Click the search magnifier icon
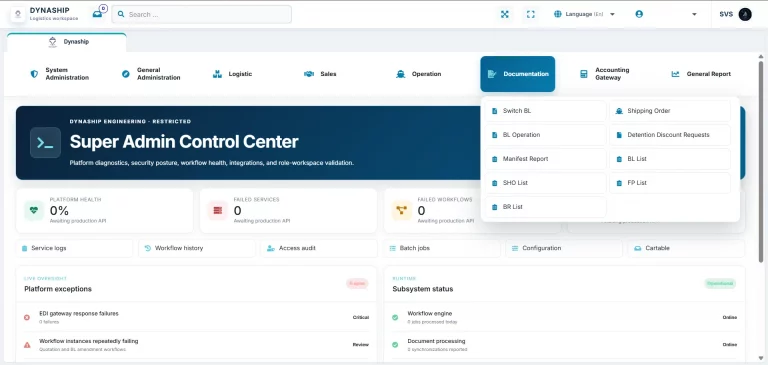Screen dimensions: 768x365 [x=121, y=14]
